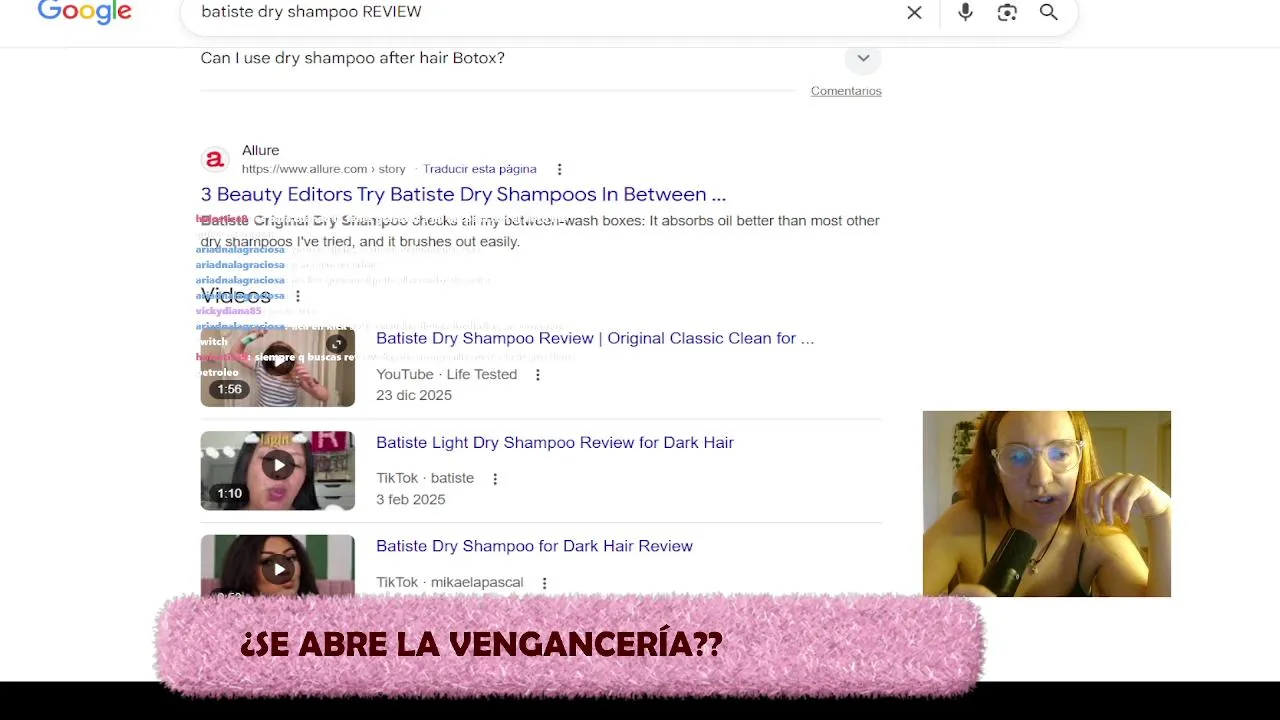This screenshot has height=720, width=1280.
Task: Open options dots next to Life Tested
Action: [x=537, y=375]
